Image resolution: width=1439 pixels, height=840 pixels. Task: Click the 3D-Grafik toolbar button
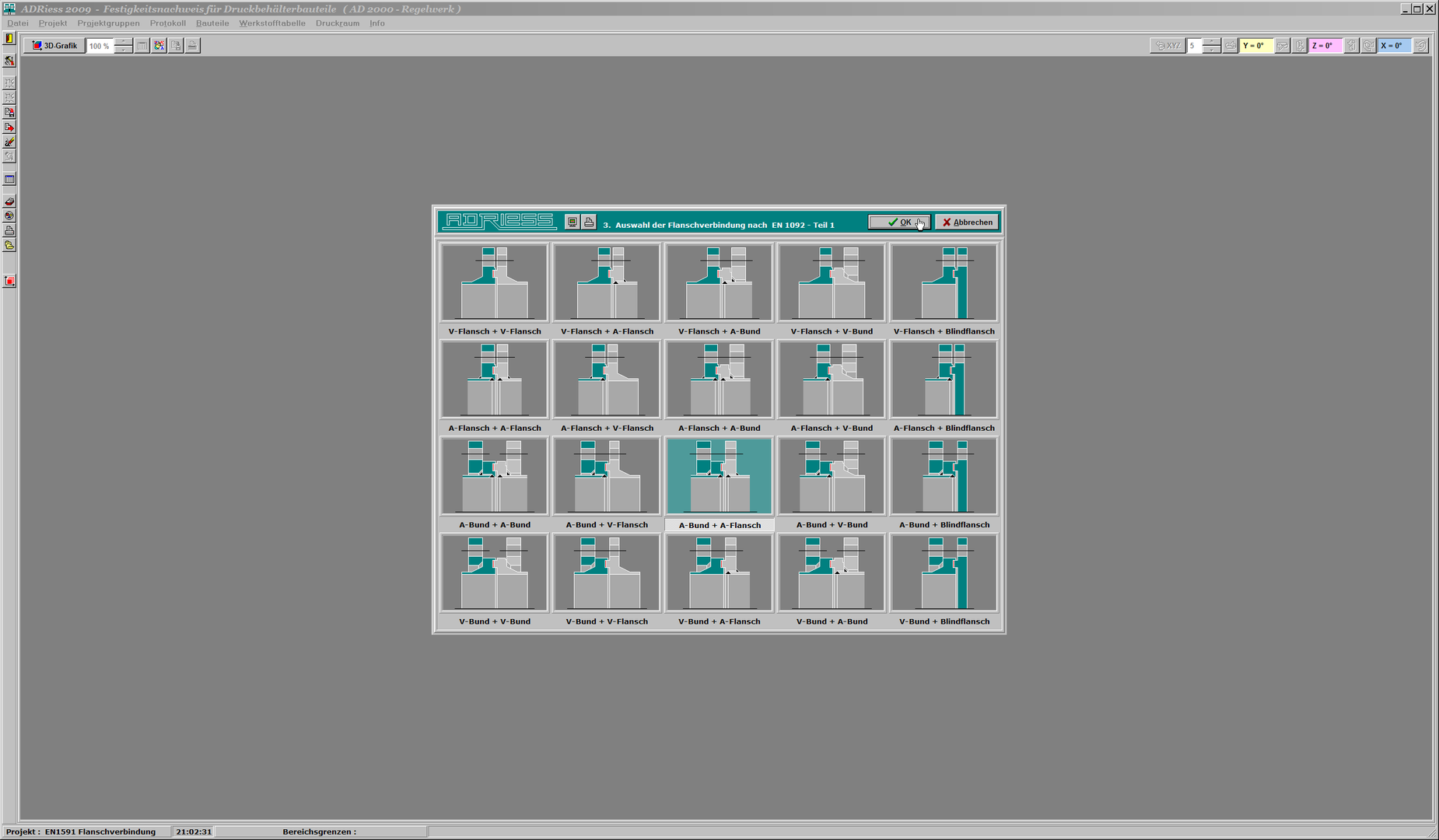(54, 46)
